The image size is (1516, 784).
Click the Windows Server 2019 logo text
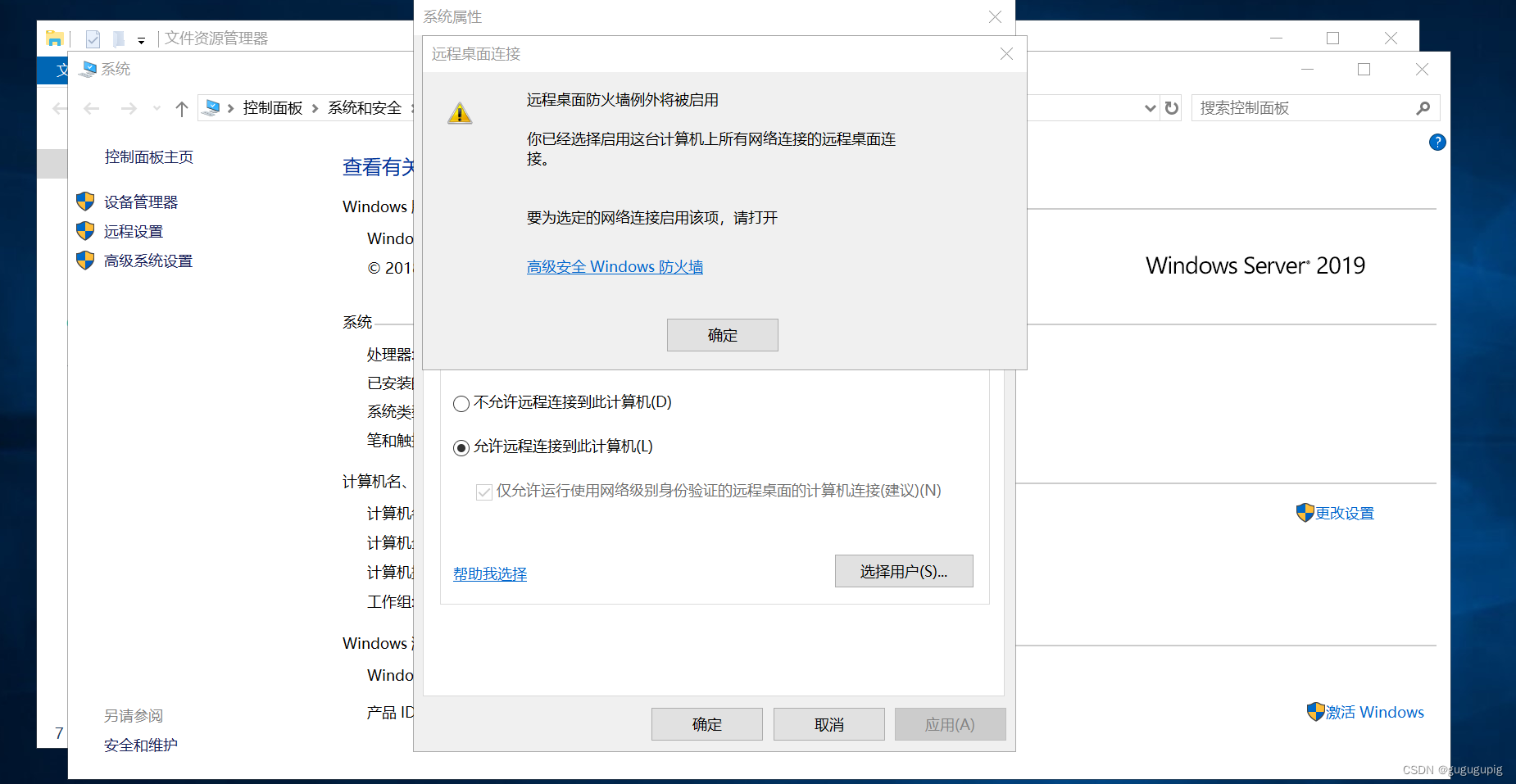(x=1255, y=265)
